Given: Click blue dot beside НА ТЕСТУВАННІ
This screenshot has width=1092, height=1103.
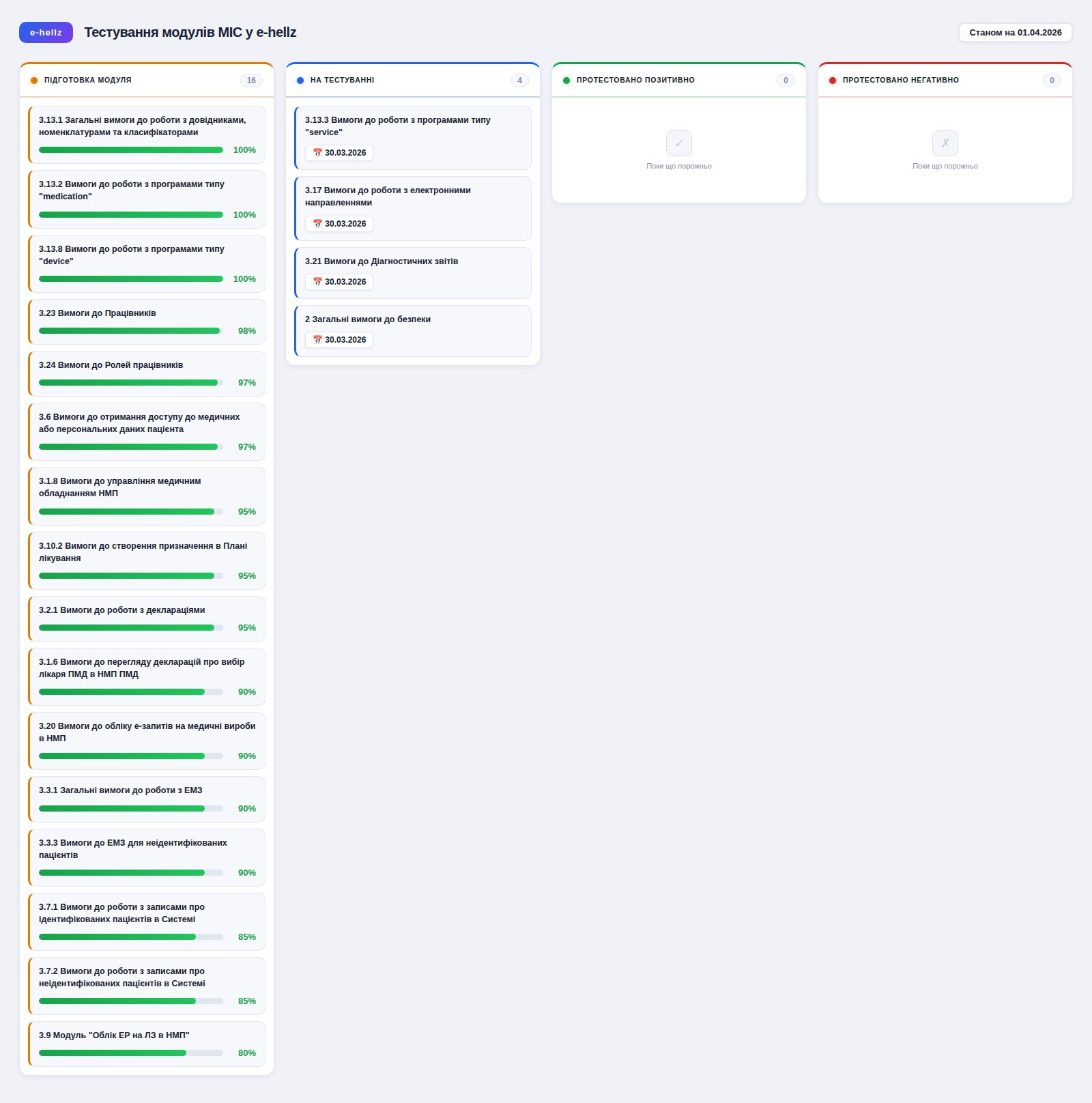Looking at the screenshot, I should tap(300, 81).
